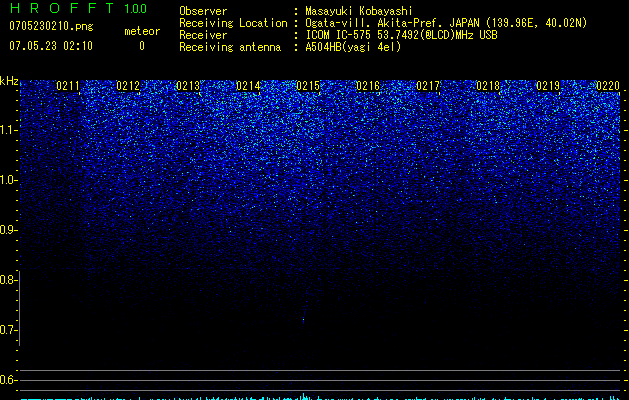Click the 1.1 kHz frequency axis label
This screenshot has width=629, height=400.
[8, 130]
